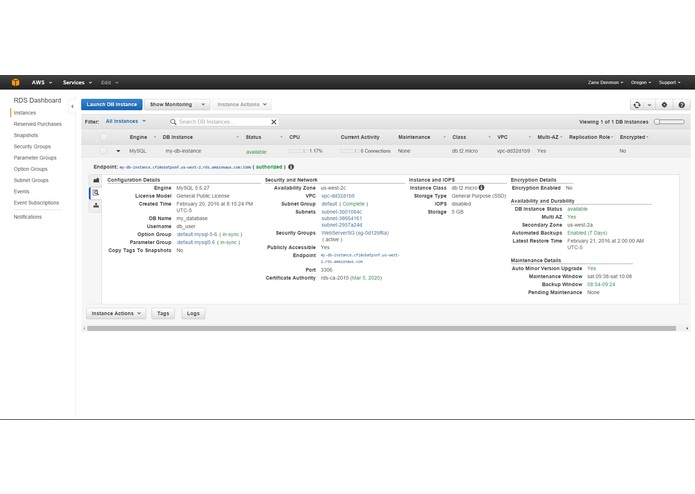The image size is (695, 494).
Task: Open Event Subscriptions in the sidebar
Action: 36,203
